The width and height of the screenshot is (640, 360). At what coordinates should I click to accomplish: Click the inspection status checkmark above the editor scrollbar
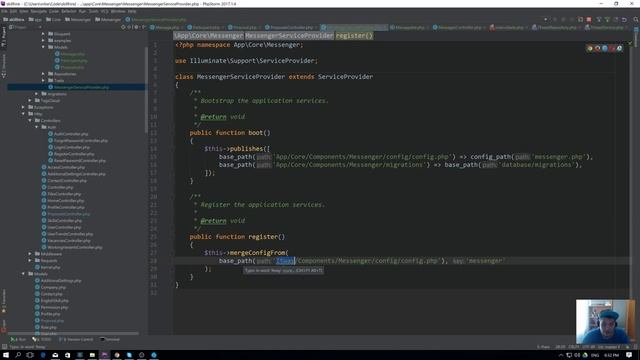click(x=630, y=42)
